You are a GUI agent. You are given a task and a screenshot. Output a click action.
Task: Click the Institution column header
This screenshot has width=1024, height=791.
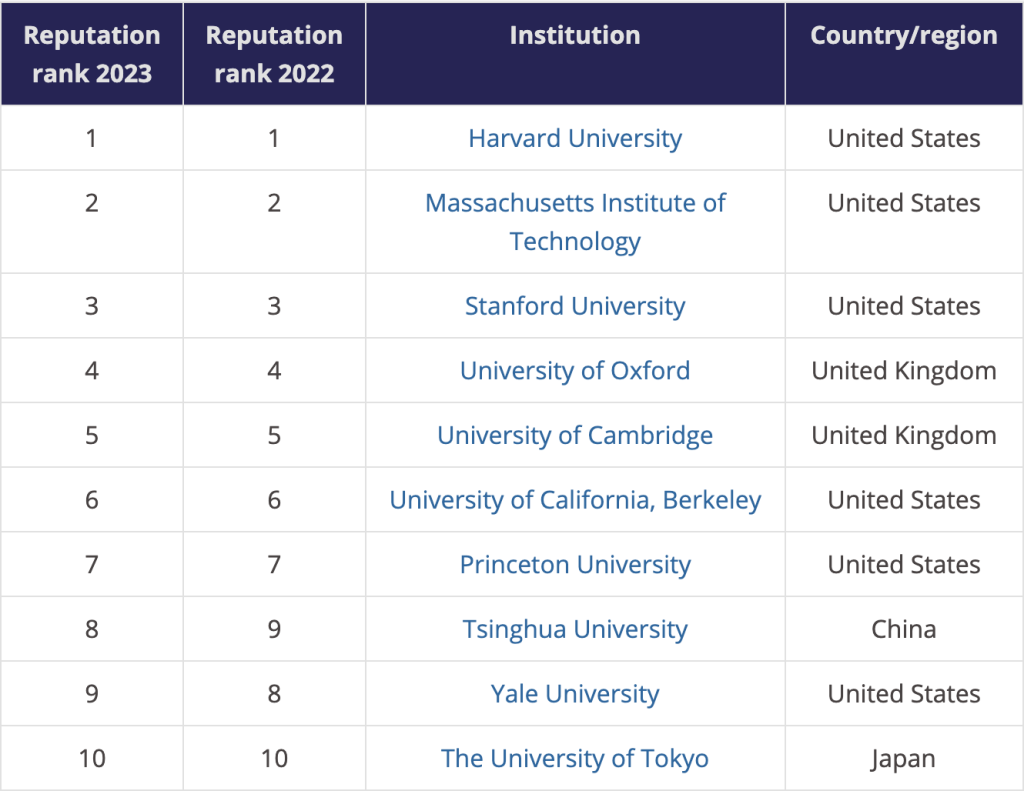pos(575,36)
